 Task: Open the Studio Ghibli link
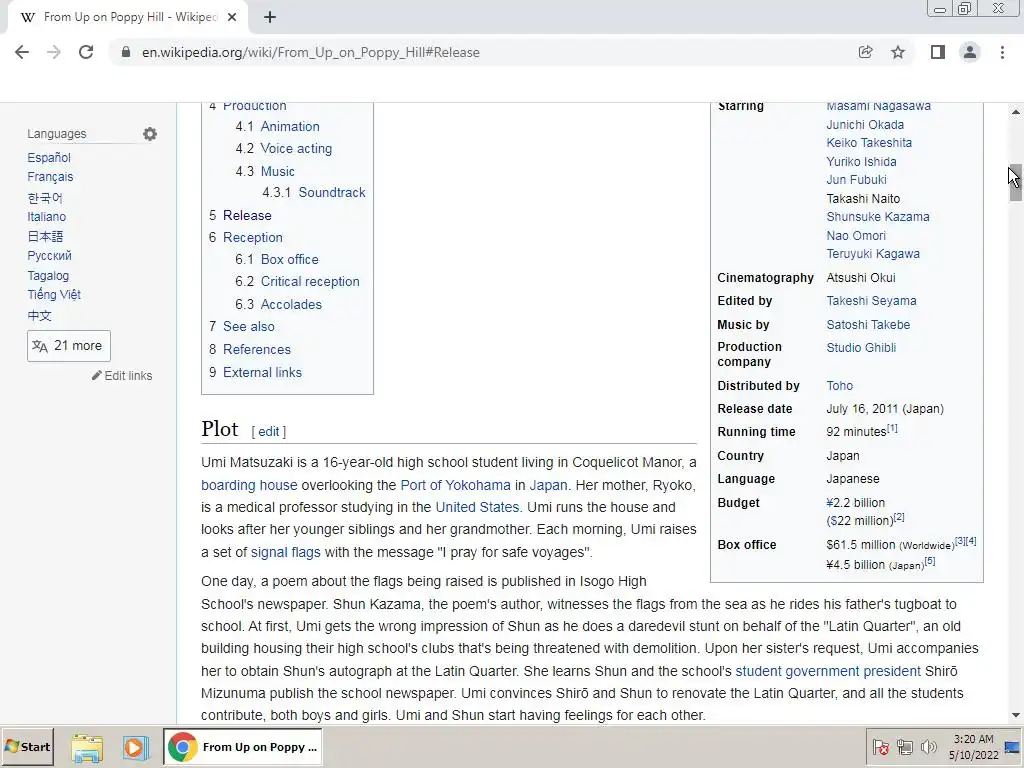[861, 348]
